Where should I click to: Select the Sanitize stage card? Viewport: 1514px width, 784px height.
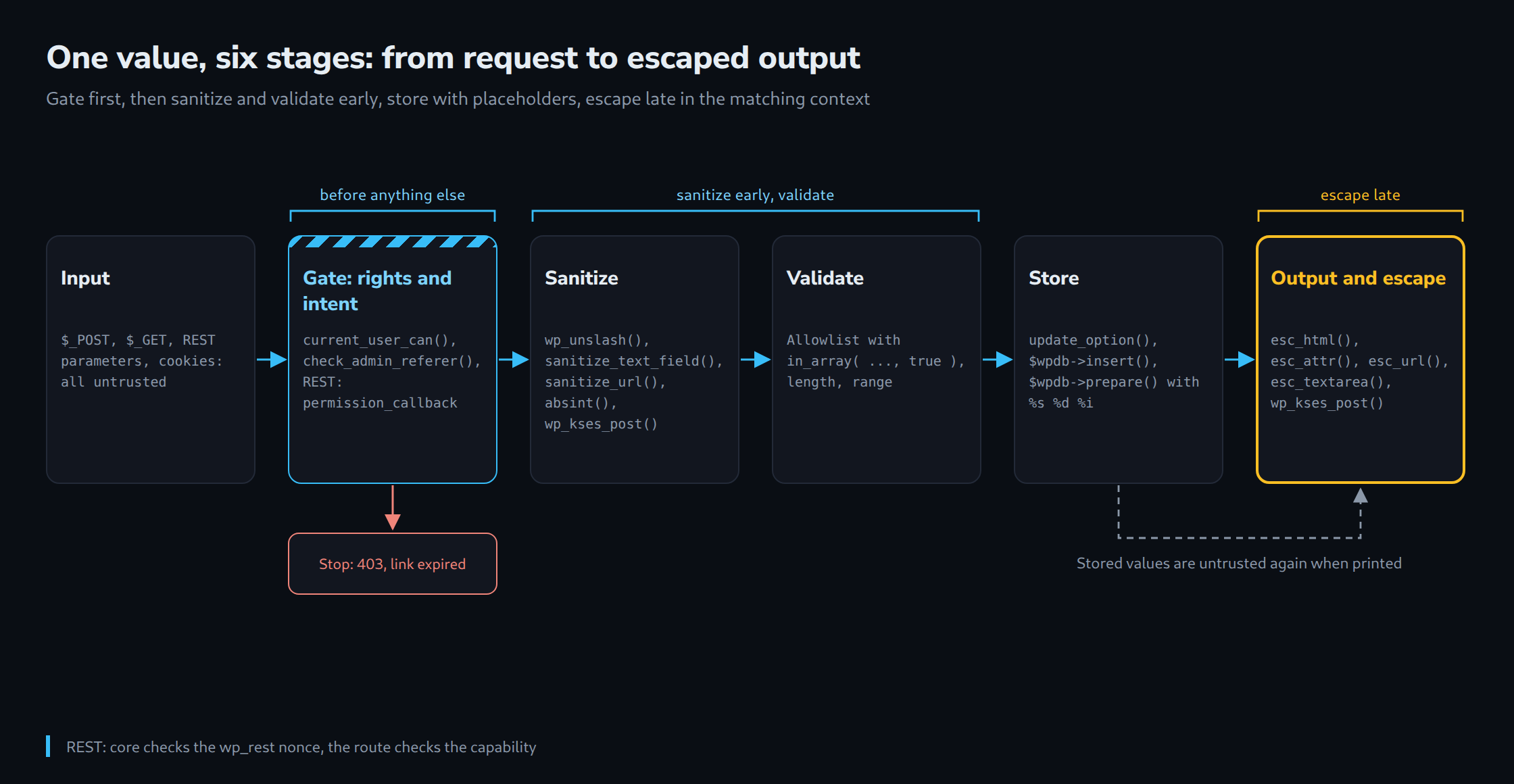[635, 360]
